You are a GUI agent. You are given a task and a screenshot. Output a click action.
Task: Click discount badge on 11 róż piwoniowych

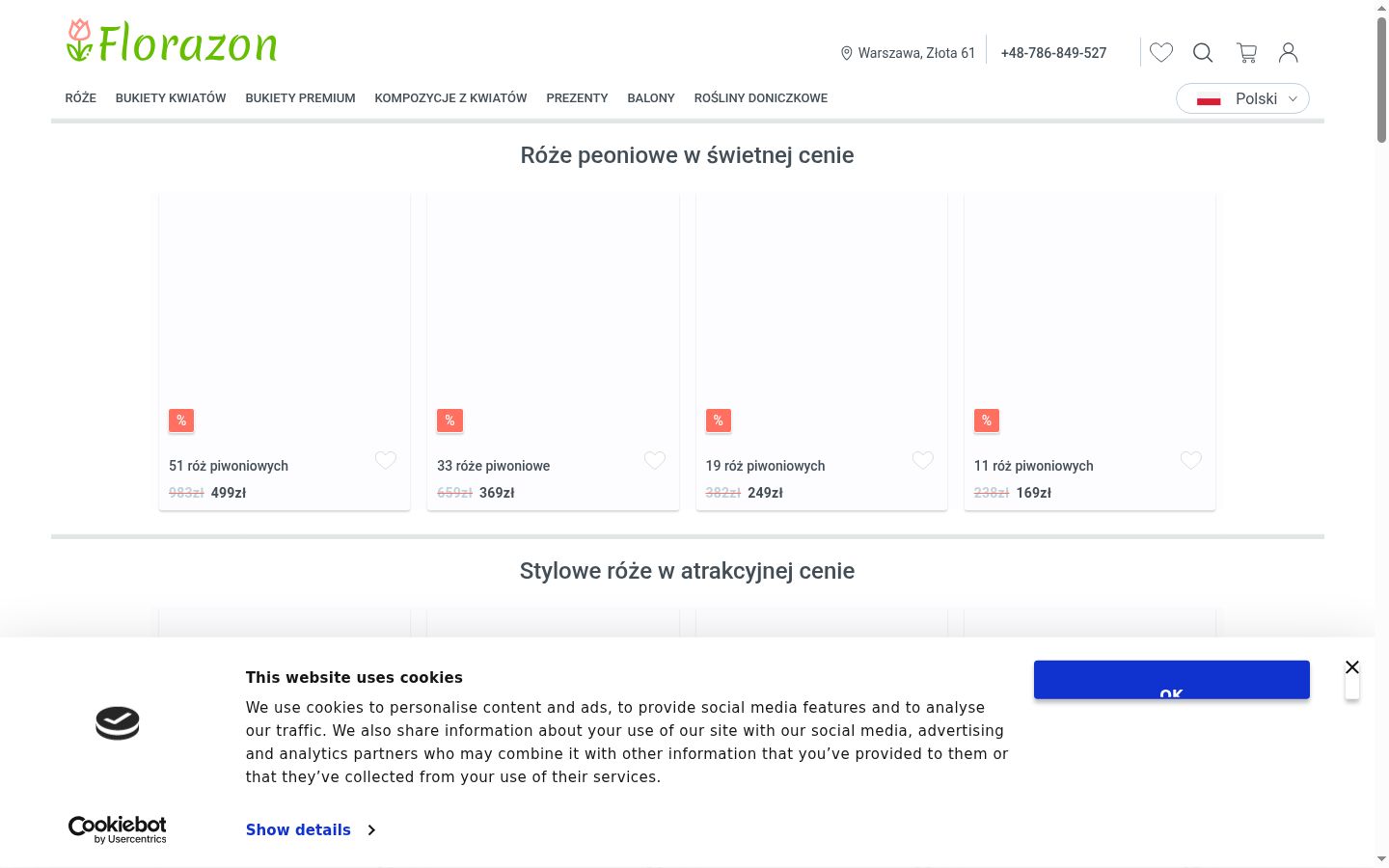click(x=987, y=420)
